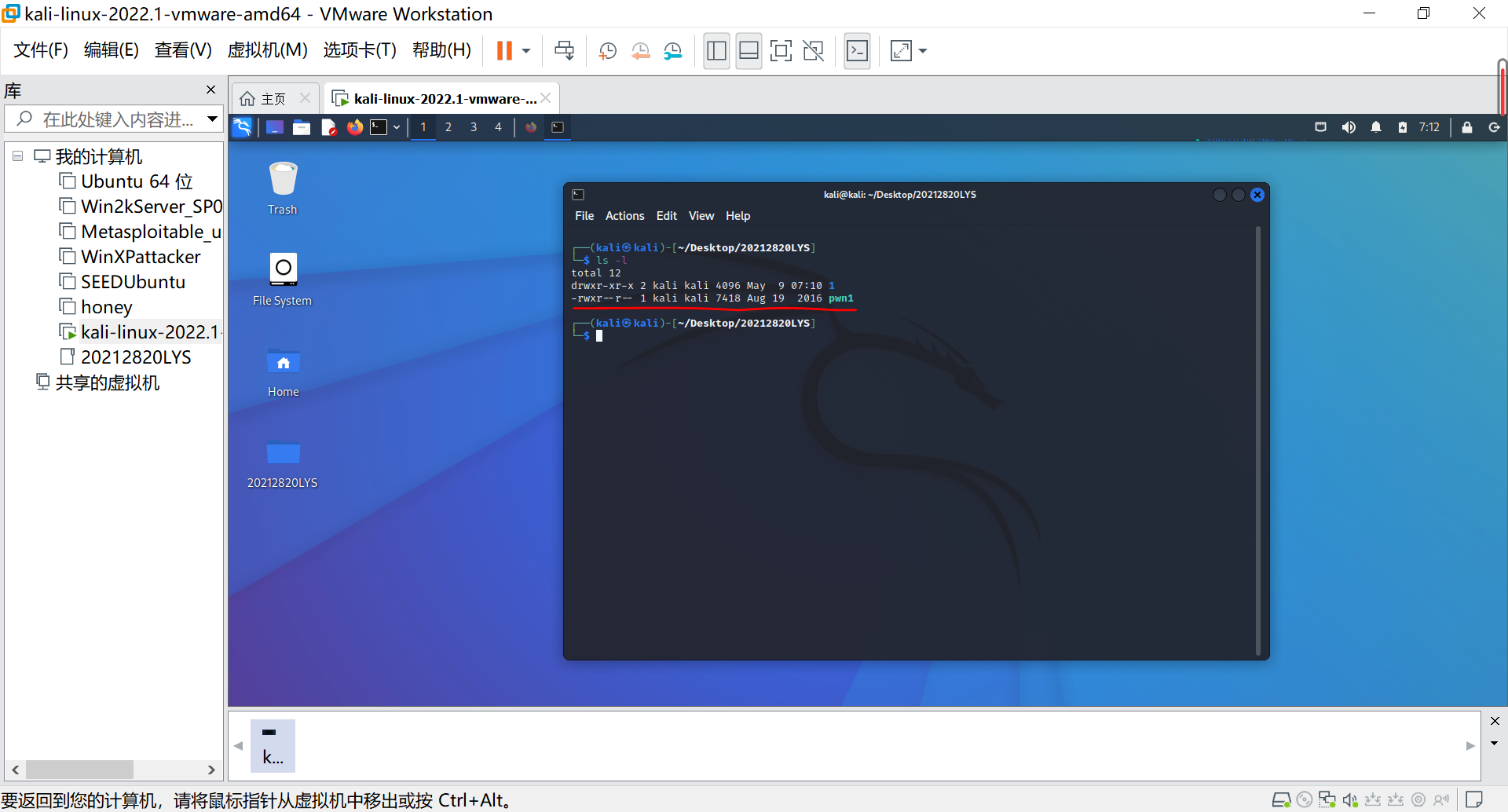Image resolution: width=1508 pixels, height=812 pixels.
Task: Pause the virtual machine
Action: (504, 51)
